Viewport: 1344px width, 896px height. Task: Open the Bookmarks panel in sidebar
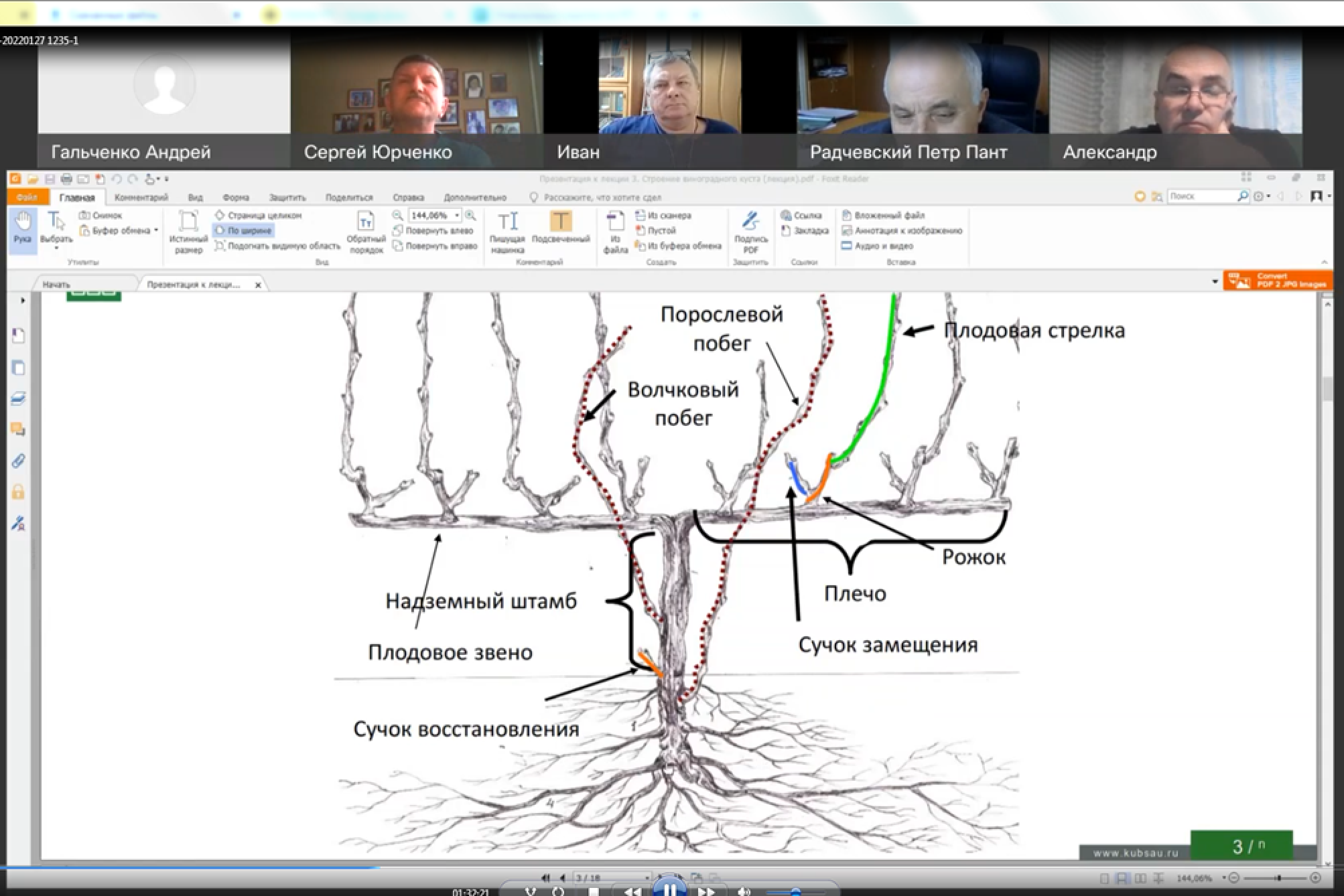[x=19, y=335]
